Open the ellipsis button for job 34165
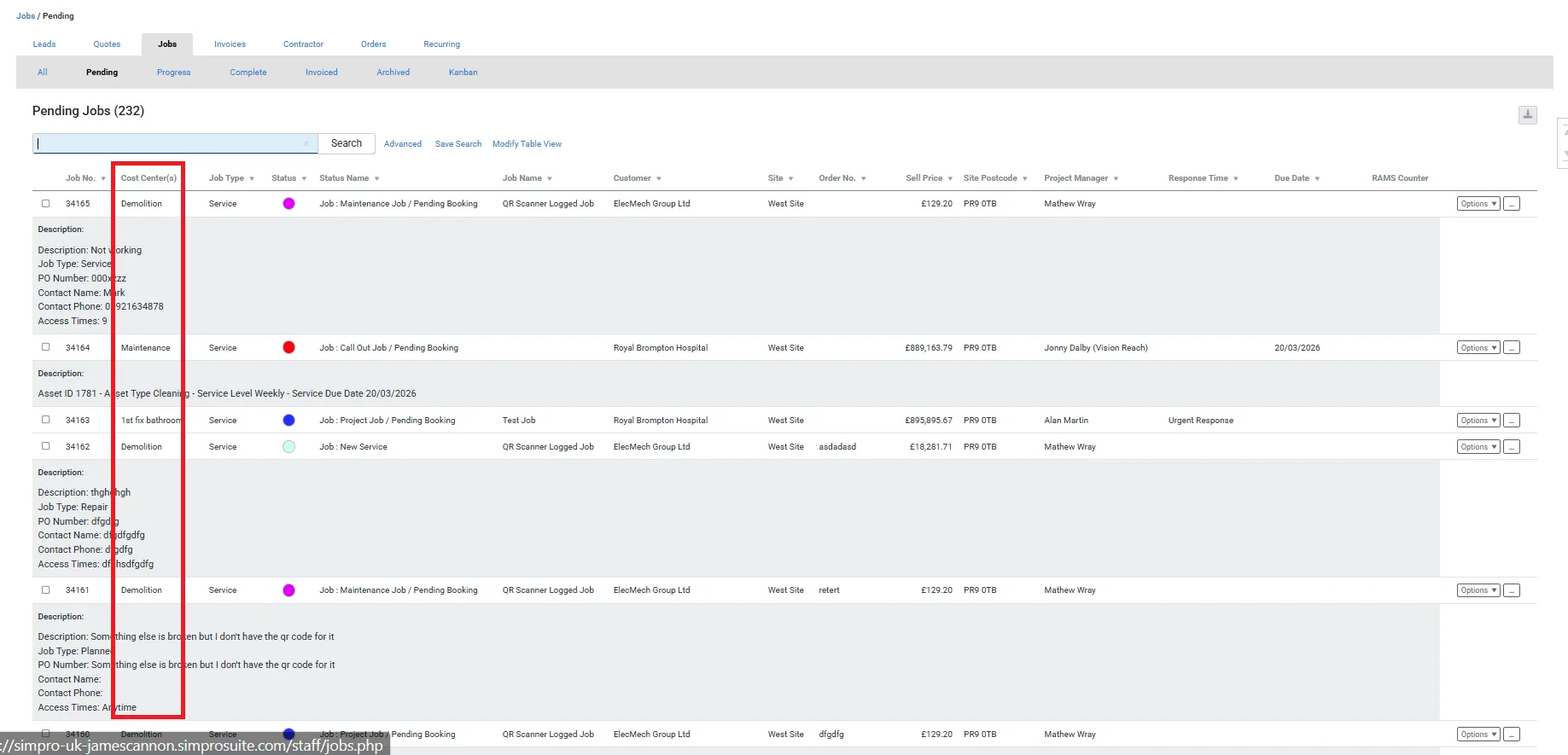The image size is (1568, 755). 1512,204
